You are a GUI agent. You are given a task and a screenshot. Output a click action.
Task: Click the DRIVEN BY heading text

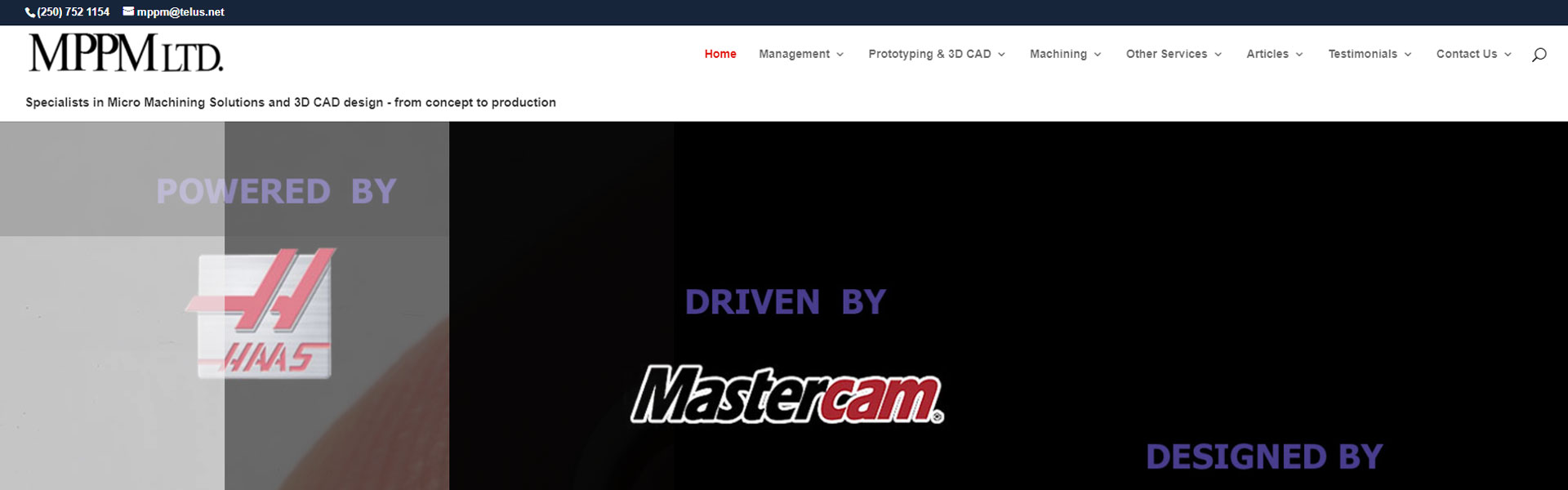pos(785,302)
